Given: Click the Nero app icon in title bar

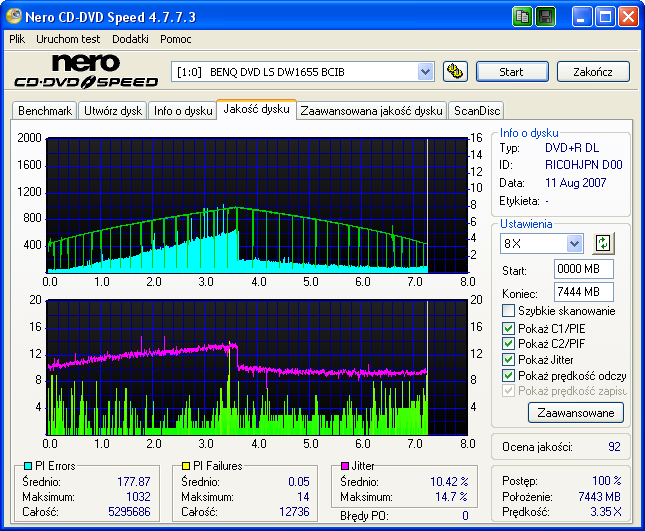Looking at the screenshot, I should coord(14,16).
